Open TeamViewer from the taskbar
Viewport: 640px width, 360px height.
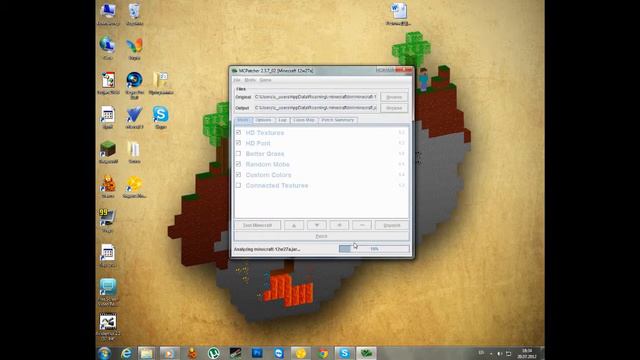(279, 353)
